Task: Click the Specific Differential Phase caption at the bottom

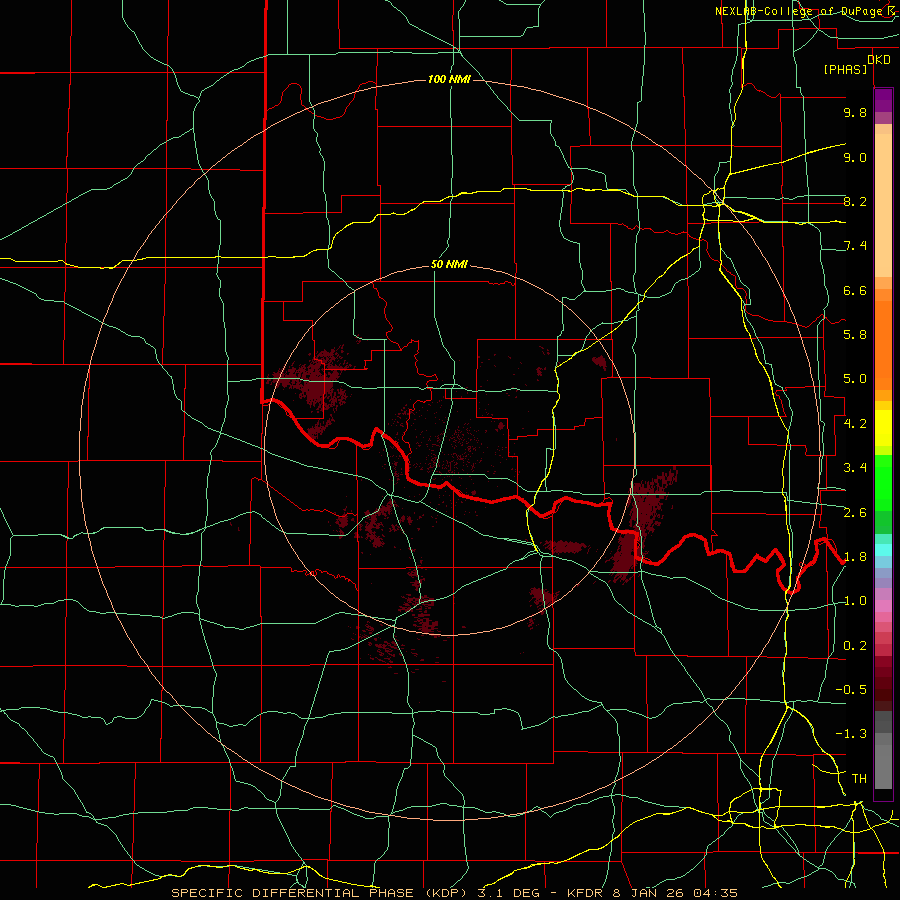Action: pos(454,893)
